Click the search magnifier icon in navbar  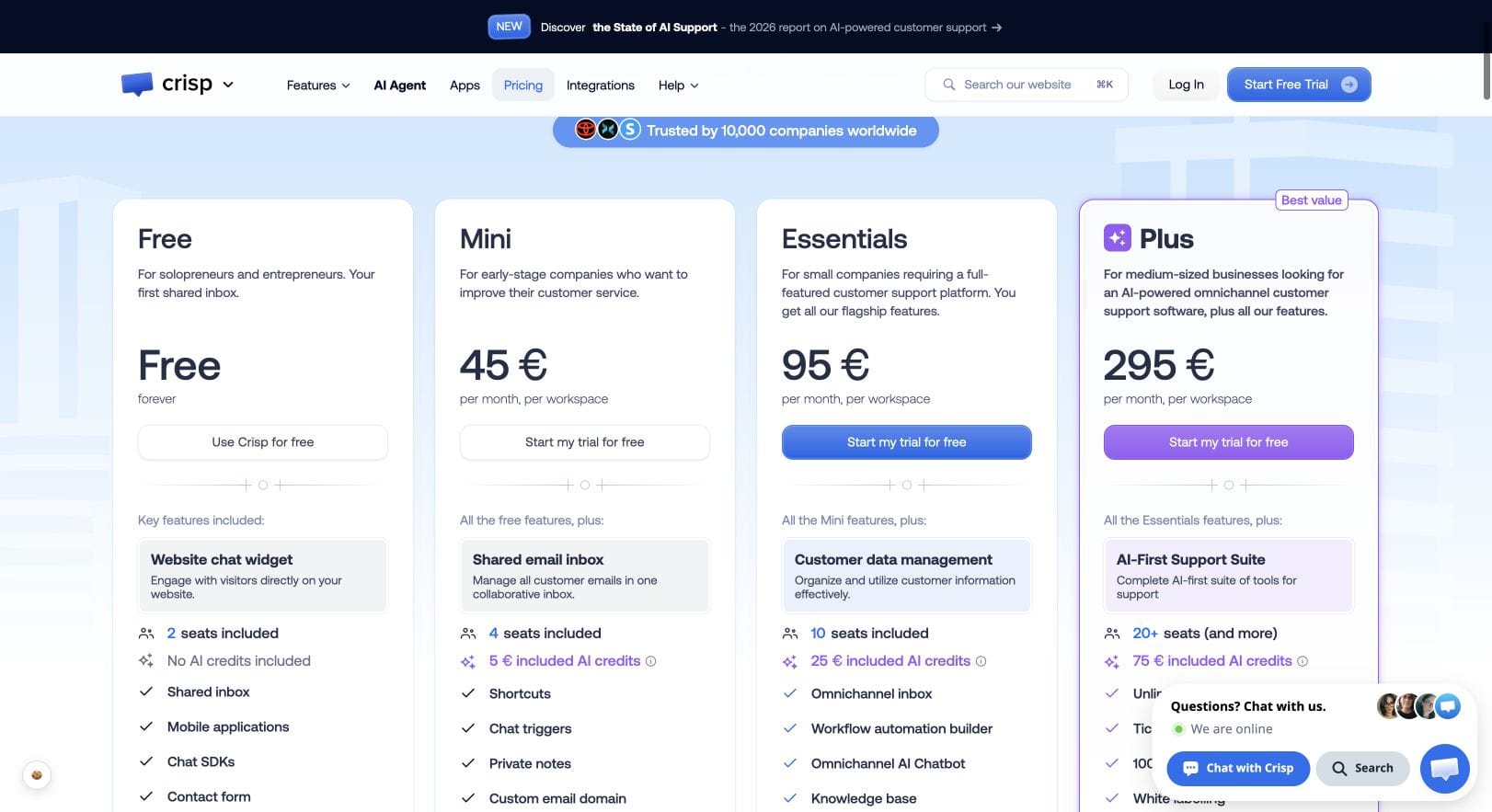click(949, 85)
